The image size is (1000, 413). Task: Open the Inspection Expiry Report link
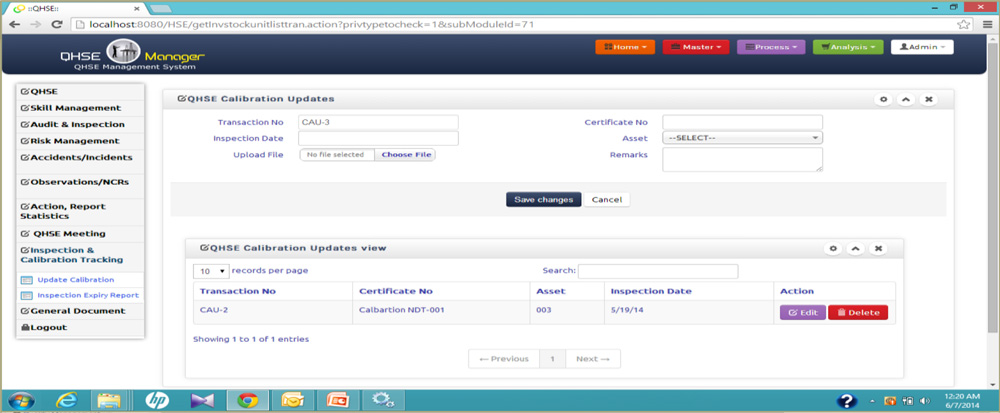87,295
